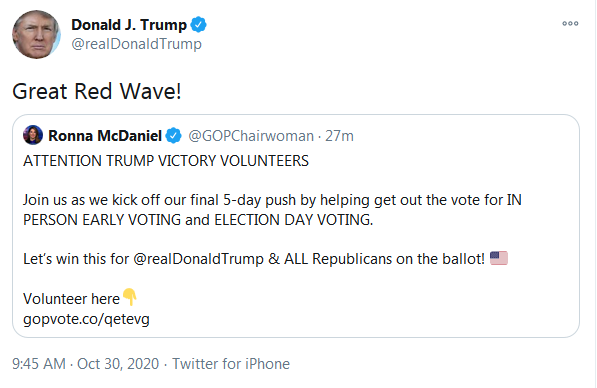Click the 9:45 AM tweet timestamp
This screenshot has height=388, width=597.
(x=39, y=364)
